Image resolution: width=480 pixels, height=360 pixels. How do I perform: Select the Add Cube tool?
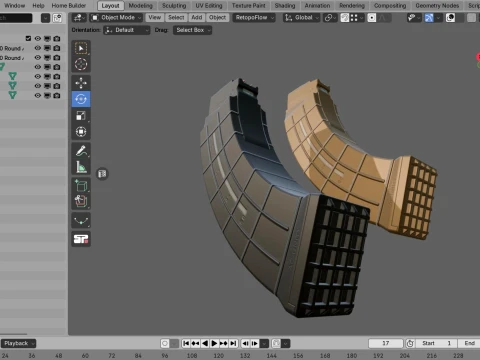81,185
